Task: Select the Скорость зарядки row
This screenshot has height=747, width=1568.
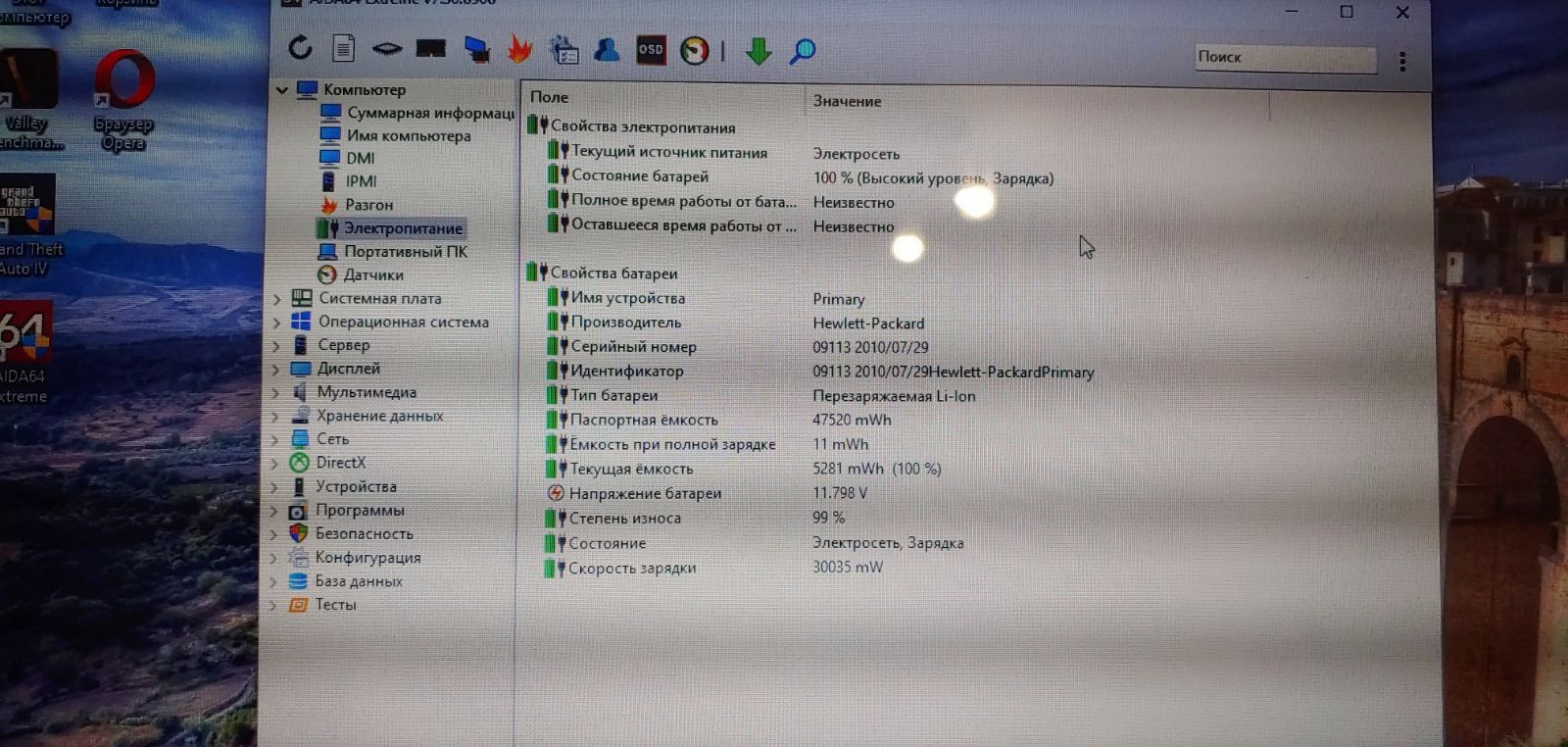Action: coord(713,568)
